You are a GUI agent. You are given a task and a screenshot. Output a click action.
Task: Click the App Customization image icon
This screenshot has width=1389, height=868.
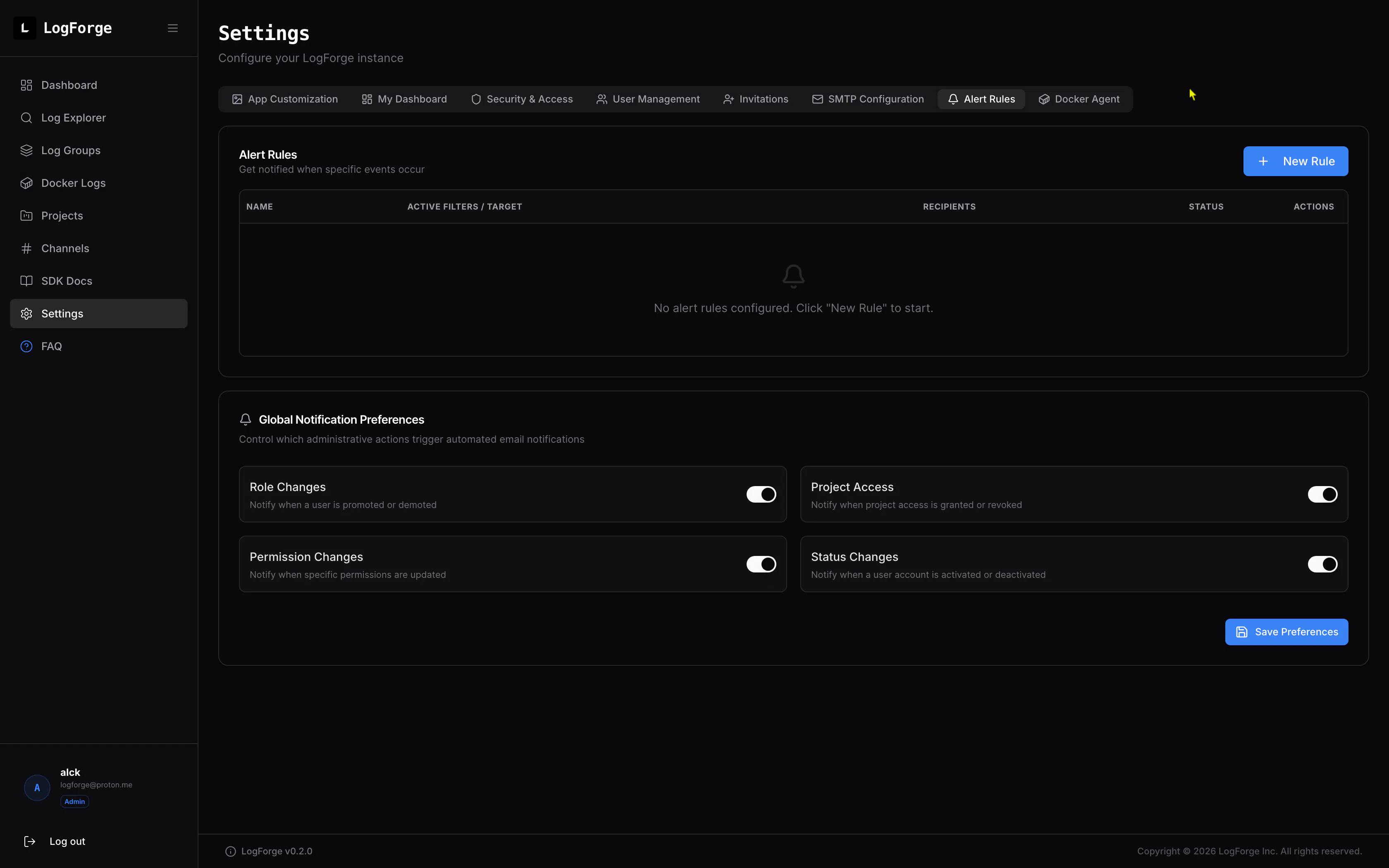pos(237,99)
